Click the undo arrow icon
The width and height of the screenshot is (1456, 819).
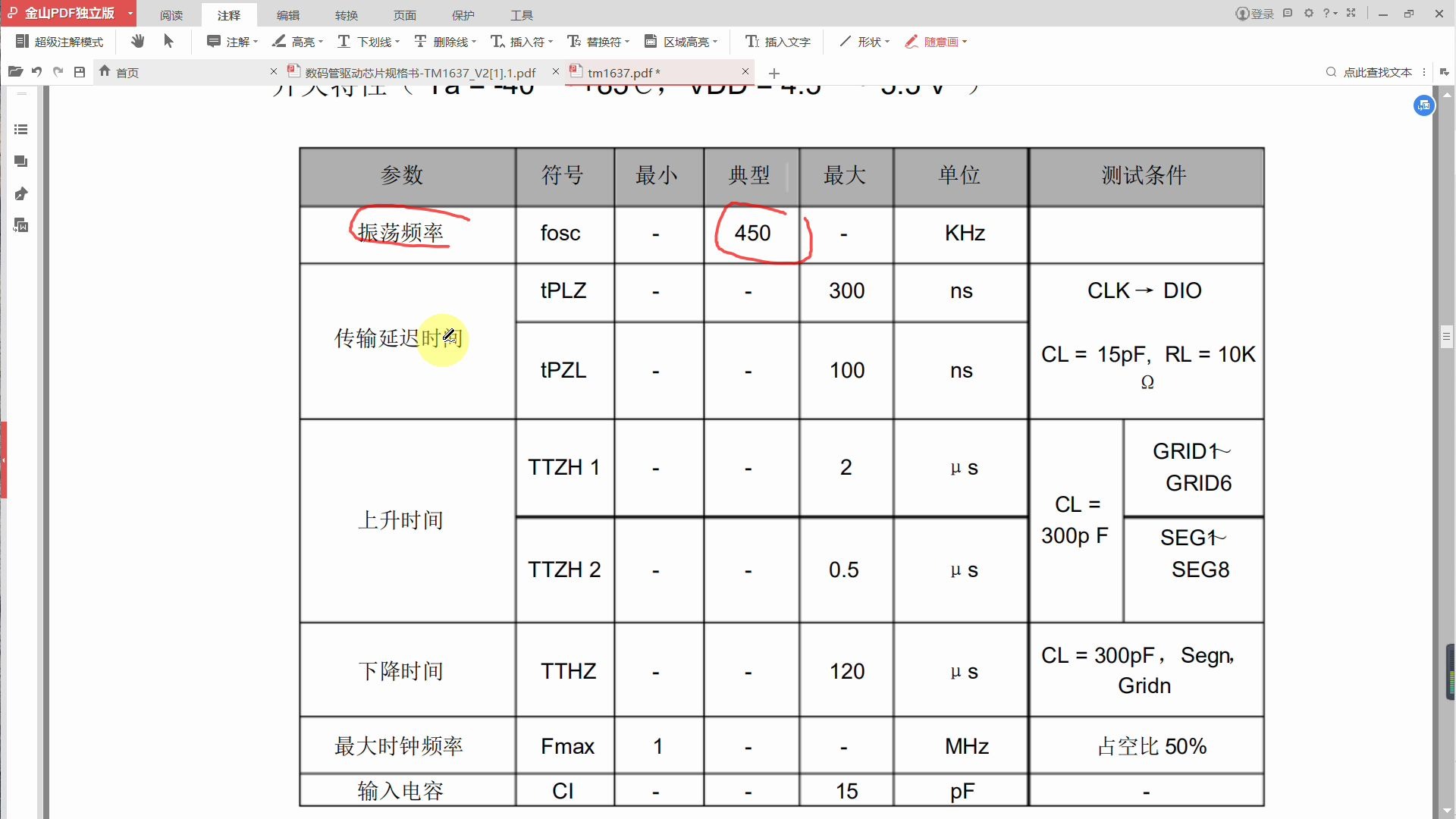[x=36, y=72]
